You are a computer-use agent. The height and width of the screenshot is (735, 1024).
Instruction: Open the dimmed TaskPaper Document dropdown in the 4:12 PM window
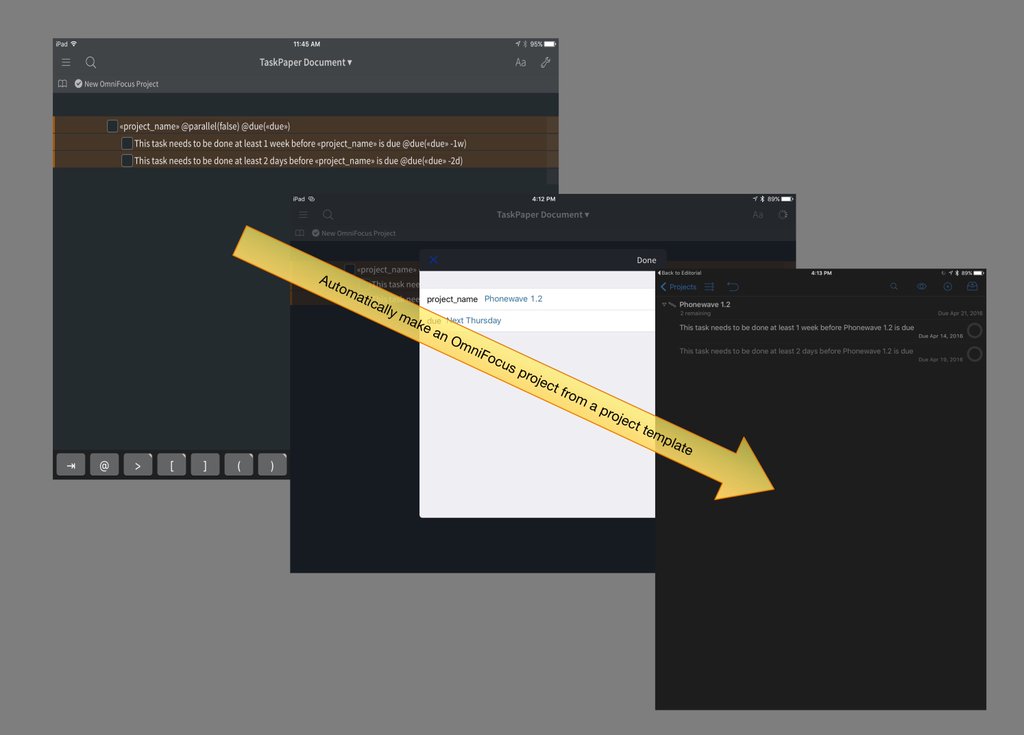(x=543, y=214)
